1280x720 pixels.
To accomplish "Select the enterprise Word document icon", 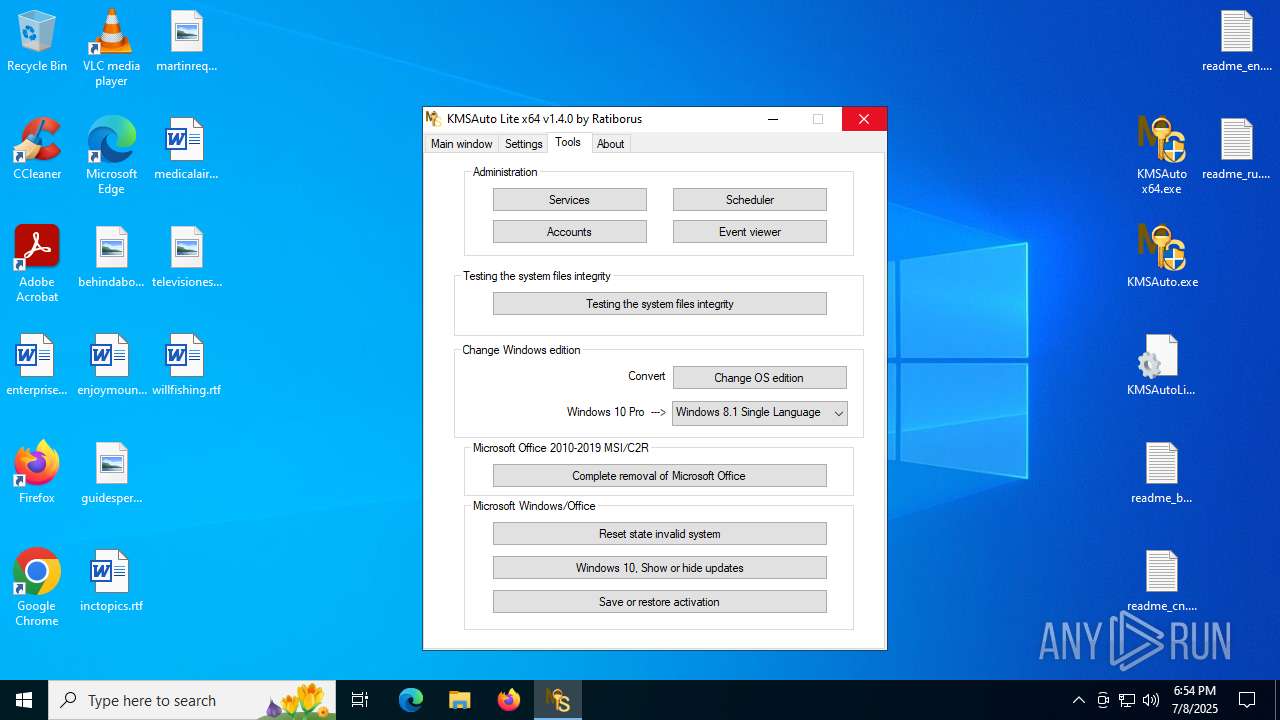I will point(37,366).
